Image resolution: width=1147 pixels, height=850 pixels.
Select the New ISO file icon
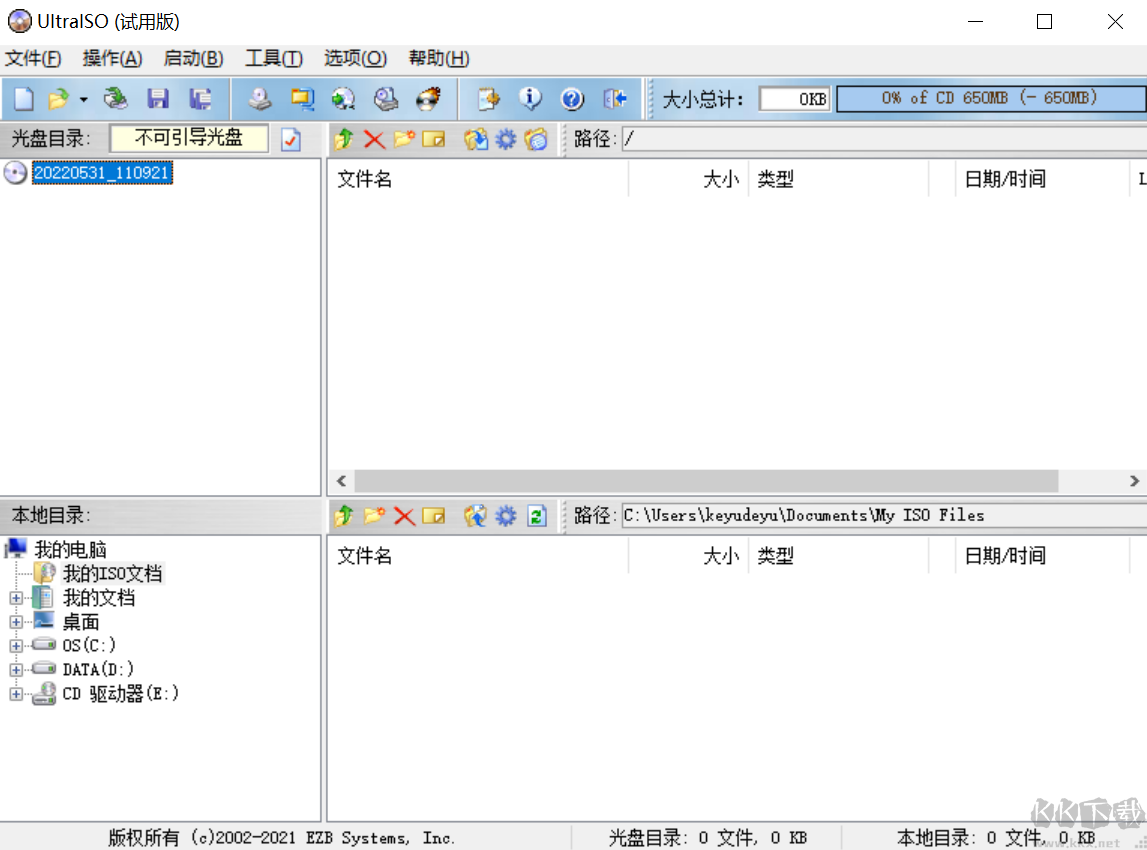(x=22, y=99)
